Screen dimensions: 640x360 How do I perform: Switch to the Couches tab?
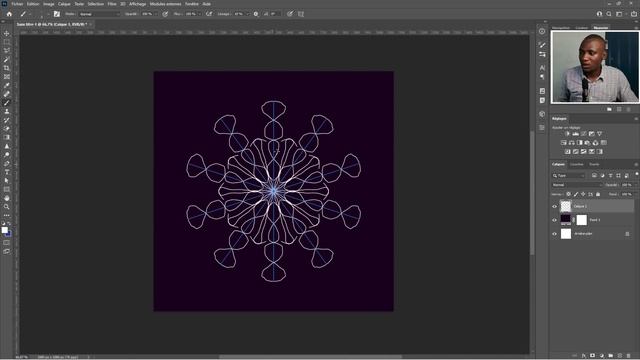click(577, 164)
